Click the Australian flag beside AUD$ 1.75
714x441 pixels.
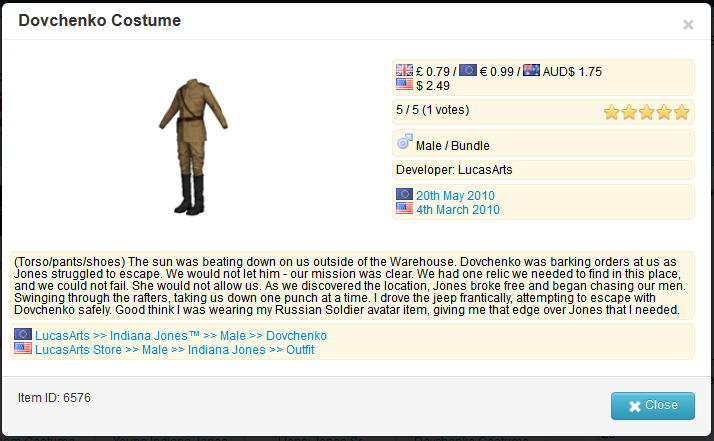[x=531, y=71]
